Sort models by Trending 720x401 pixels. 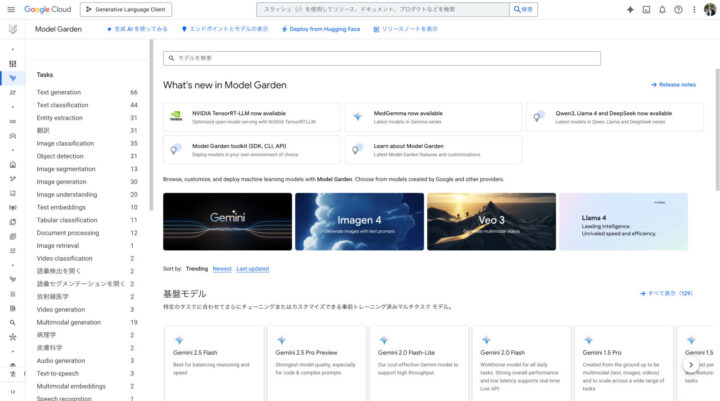197,269
